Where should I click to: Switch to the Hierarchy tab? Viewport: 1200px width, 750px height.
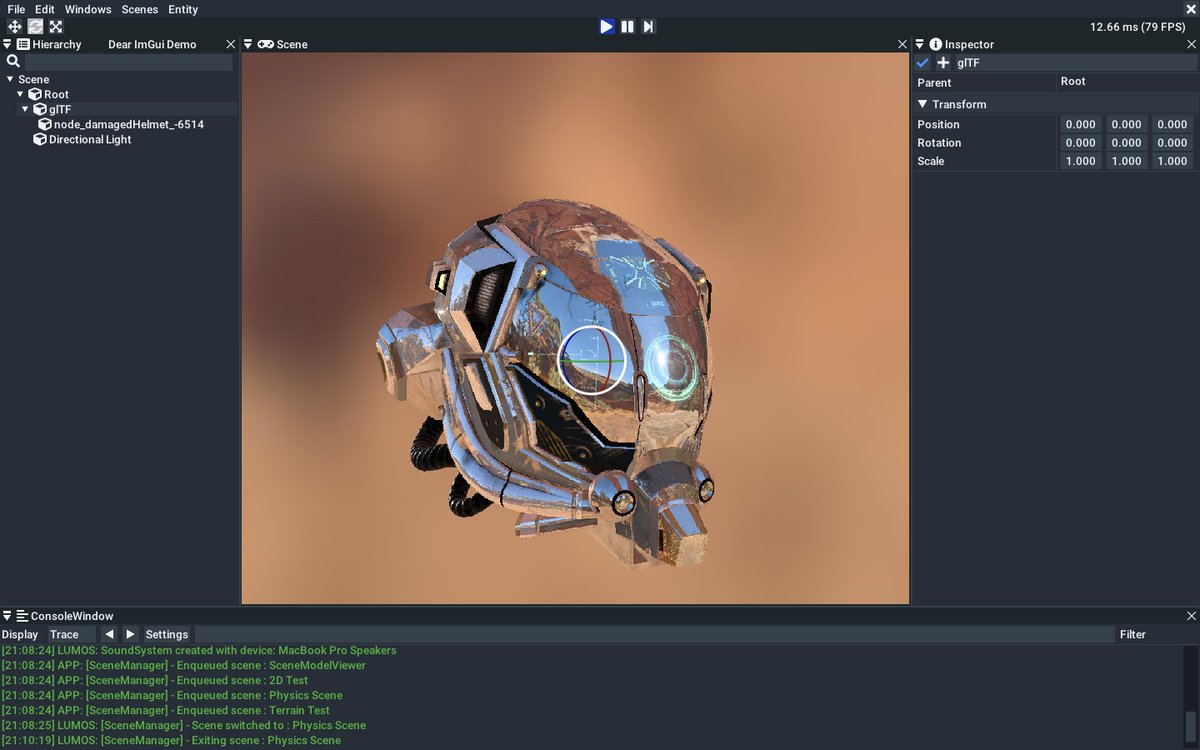coord(56,44)
